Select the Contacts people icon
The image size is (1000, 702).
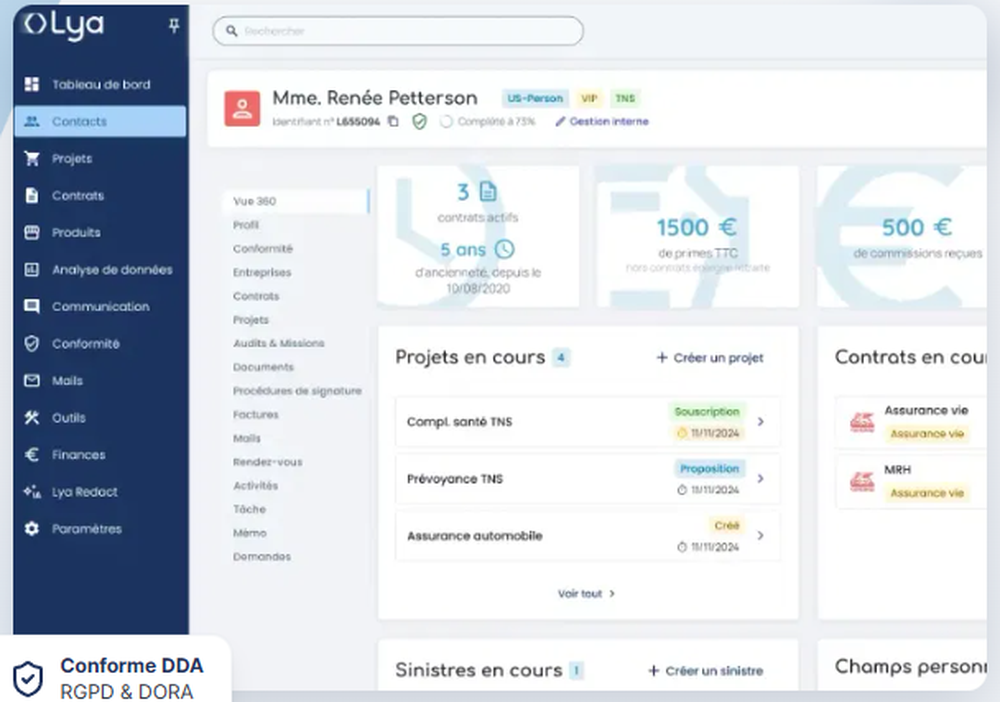(32, 121)
